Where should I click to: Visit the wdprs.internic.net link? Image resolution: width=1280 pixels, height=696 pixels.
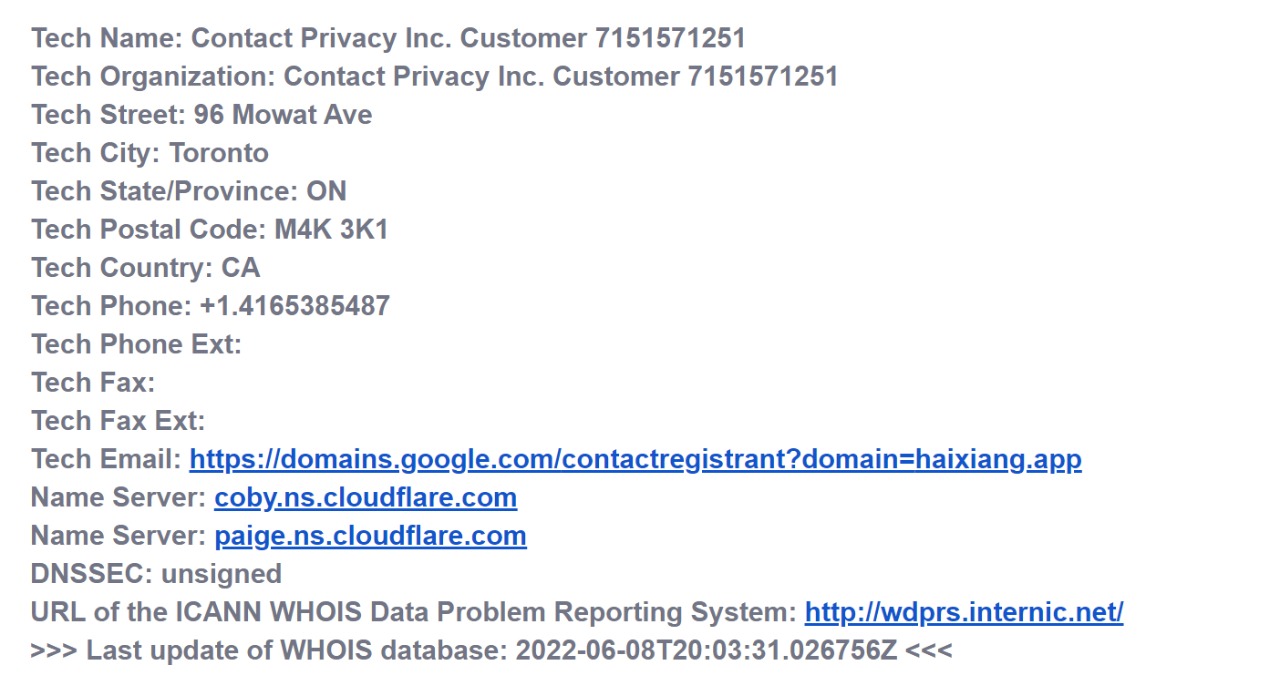[x=963, y=612]
